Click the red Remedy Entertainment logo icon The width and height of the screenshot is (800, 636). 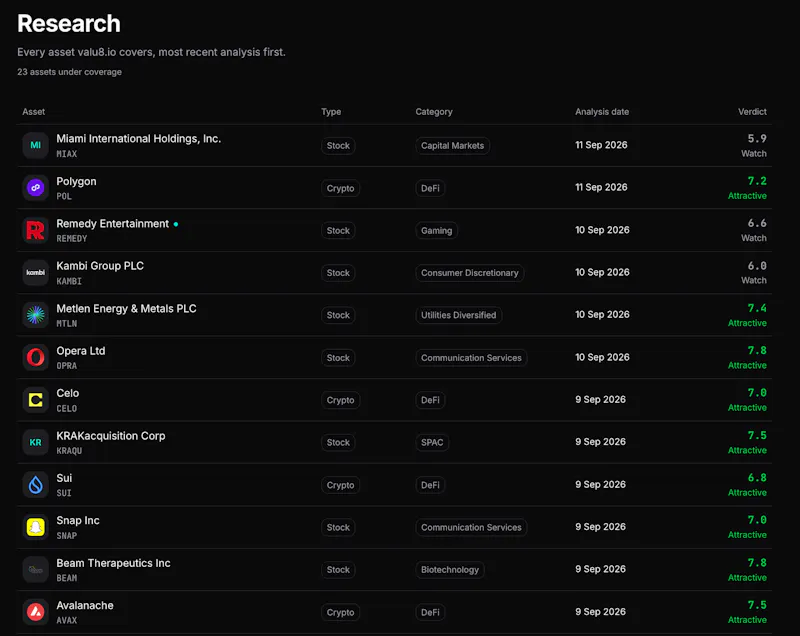35,230
